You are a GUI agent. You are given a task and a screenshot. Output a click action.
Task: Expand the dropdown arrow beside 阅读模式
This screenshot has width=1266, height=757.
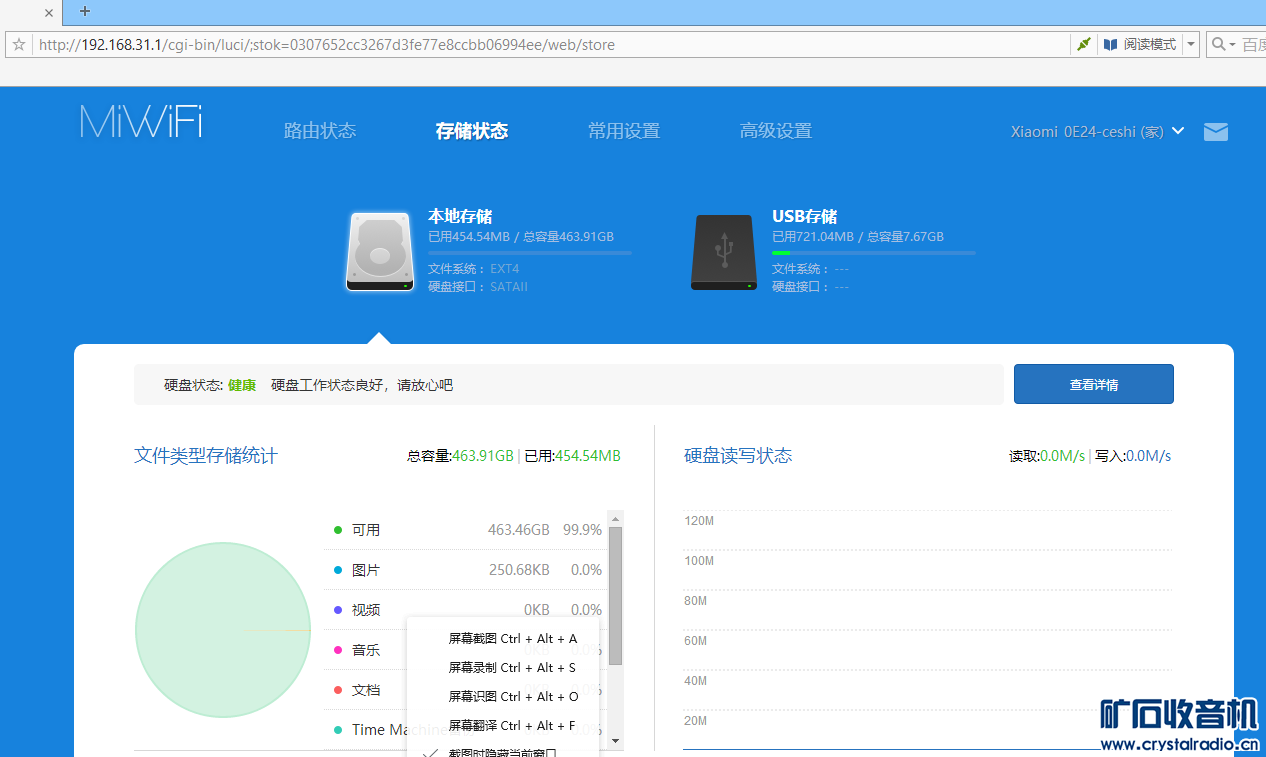pyautogui.click(x=1191, y=45)
